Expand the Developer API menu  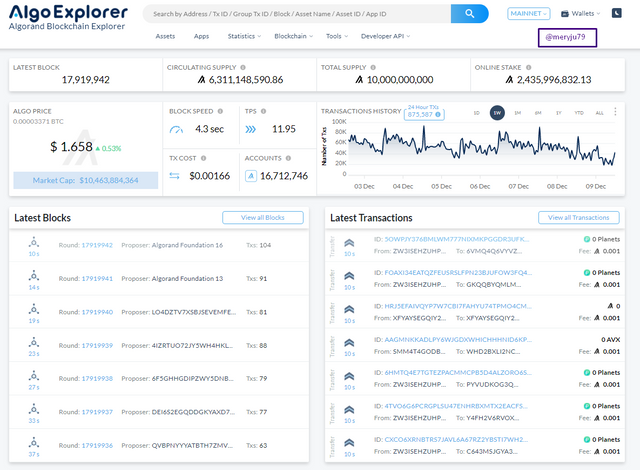coord(385,36)
